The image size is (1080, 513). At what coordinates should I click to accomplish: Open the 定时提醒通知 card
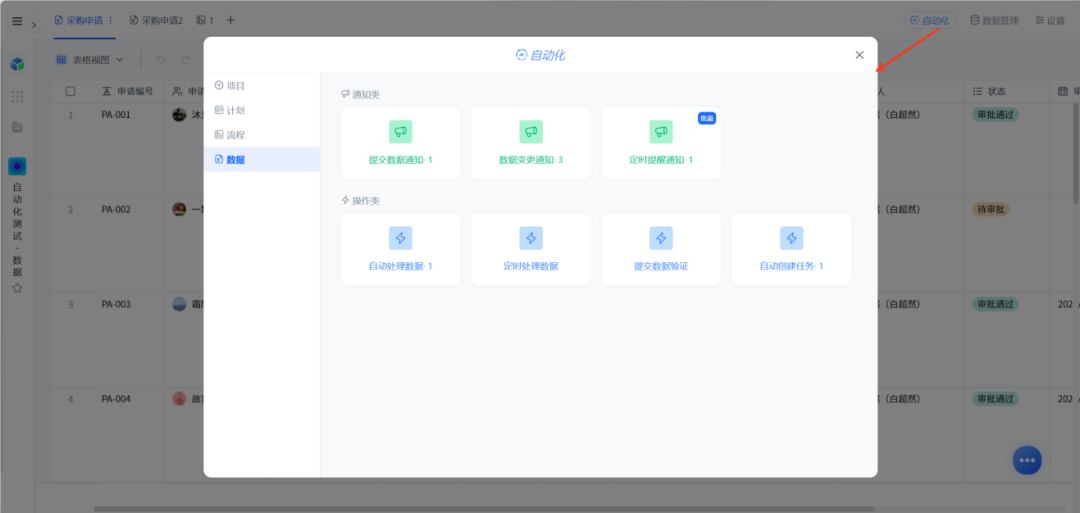tap(661, 143)
